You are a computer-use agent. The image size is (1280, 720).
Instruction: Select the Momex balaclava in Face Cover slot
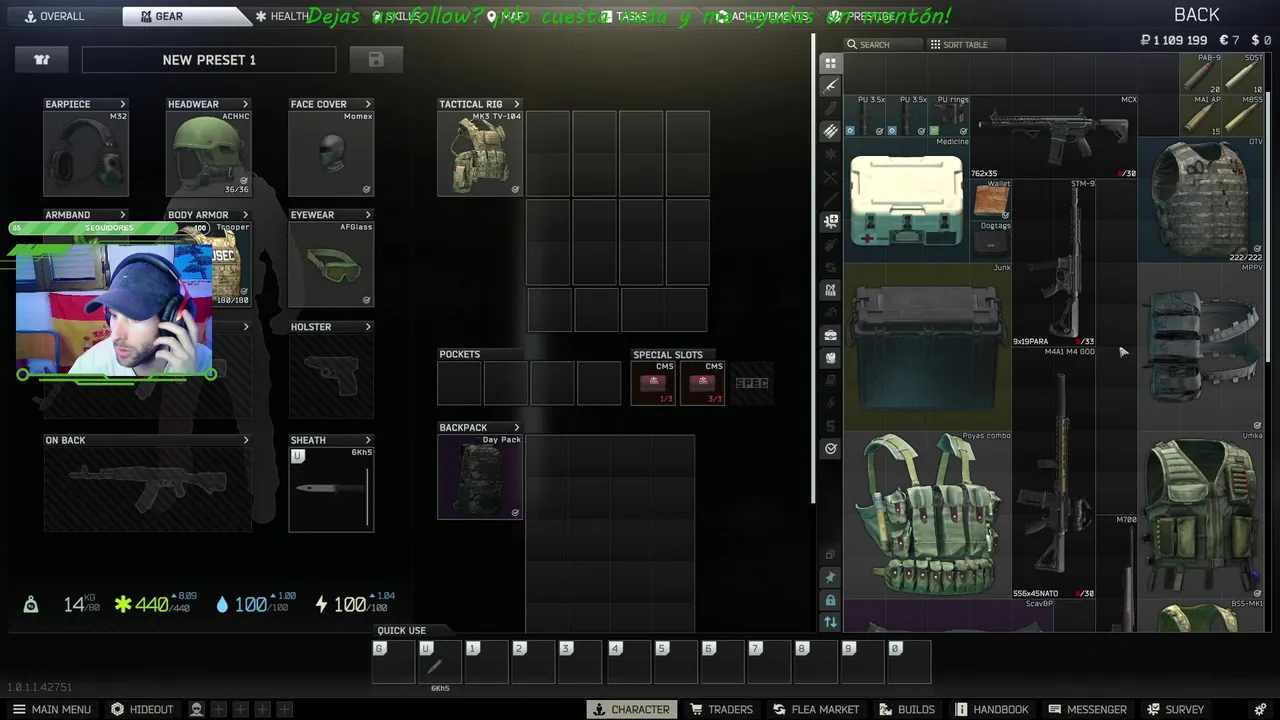coord(331,153)
